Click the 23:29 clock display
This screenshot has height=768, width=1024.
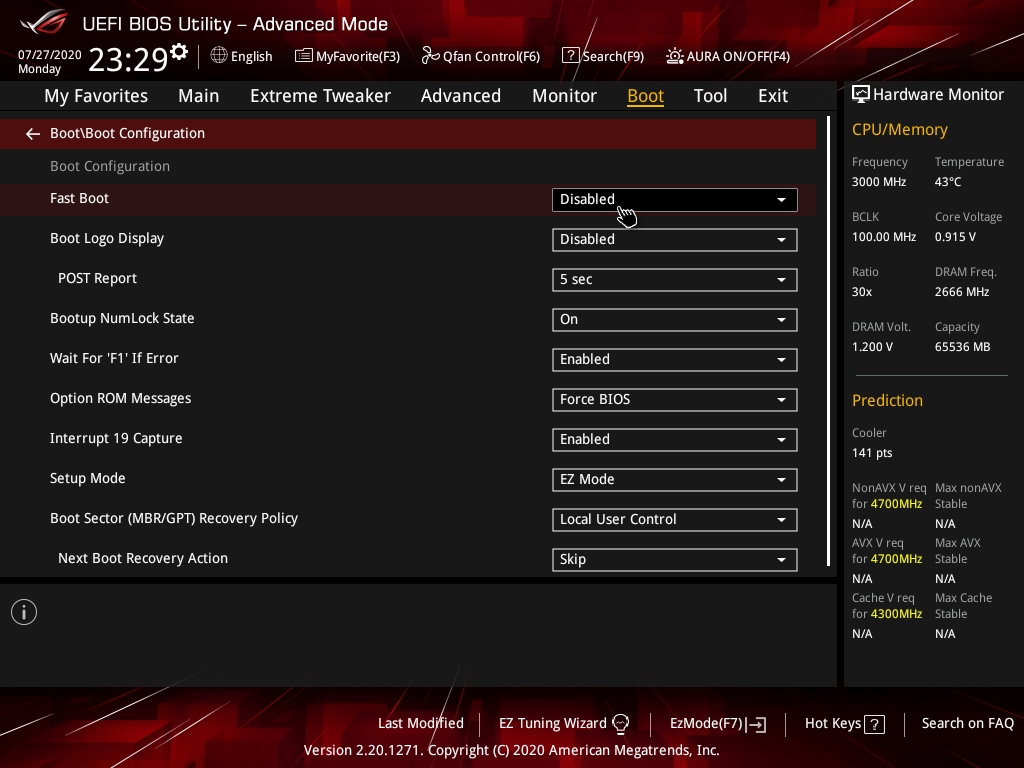pyautogui.click(x=128, y=59)
